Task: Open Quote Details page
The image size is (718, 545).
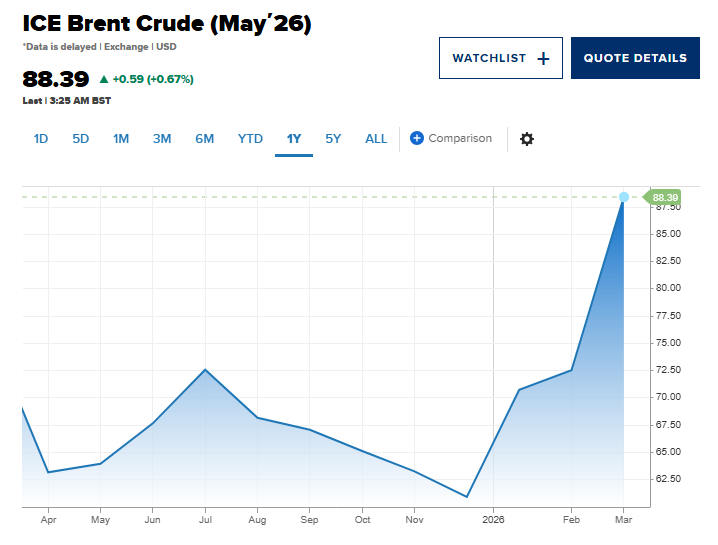Action: (635, 58)
